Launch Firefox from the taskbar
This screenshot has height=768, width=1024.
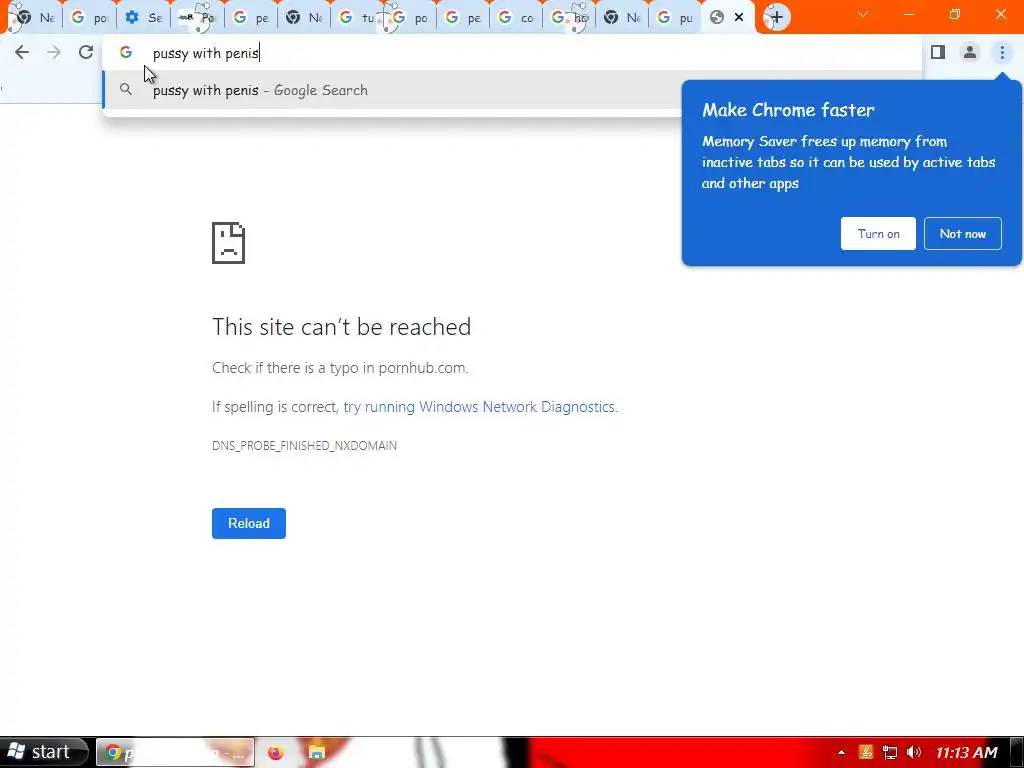(276, 753)
